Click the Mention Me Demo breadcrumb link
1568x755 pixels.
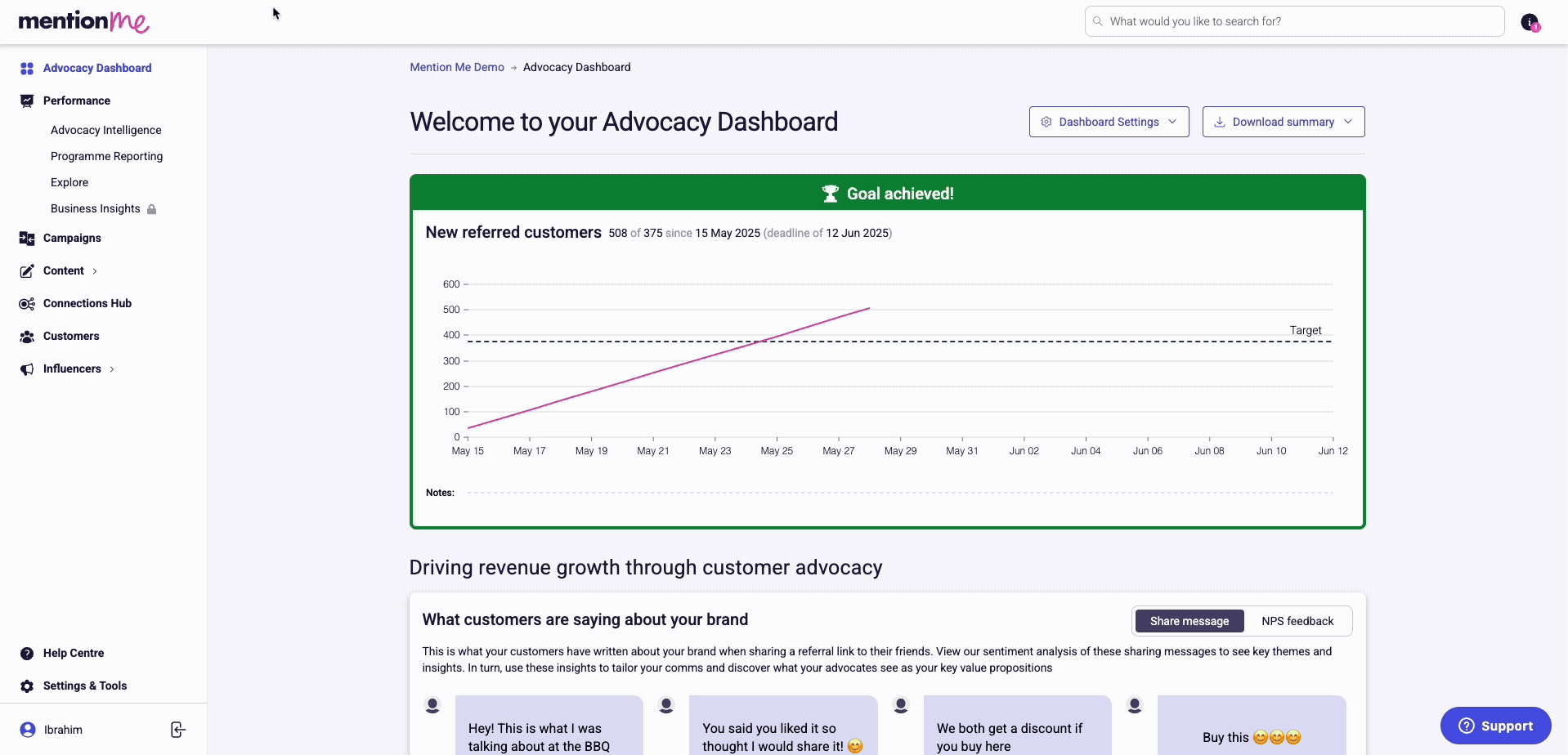[457, 67]
